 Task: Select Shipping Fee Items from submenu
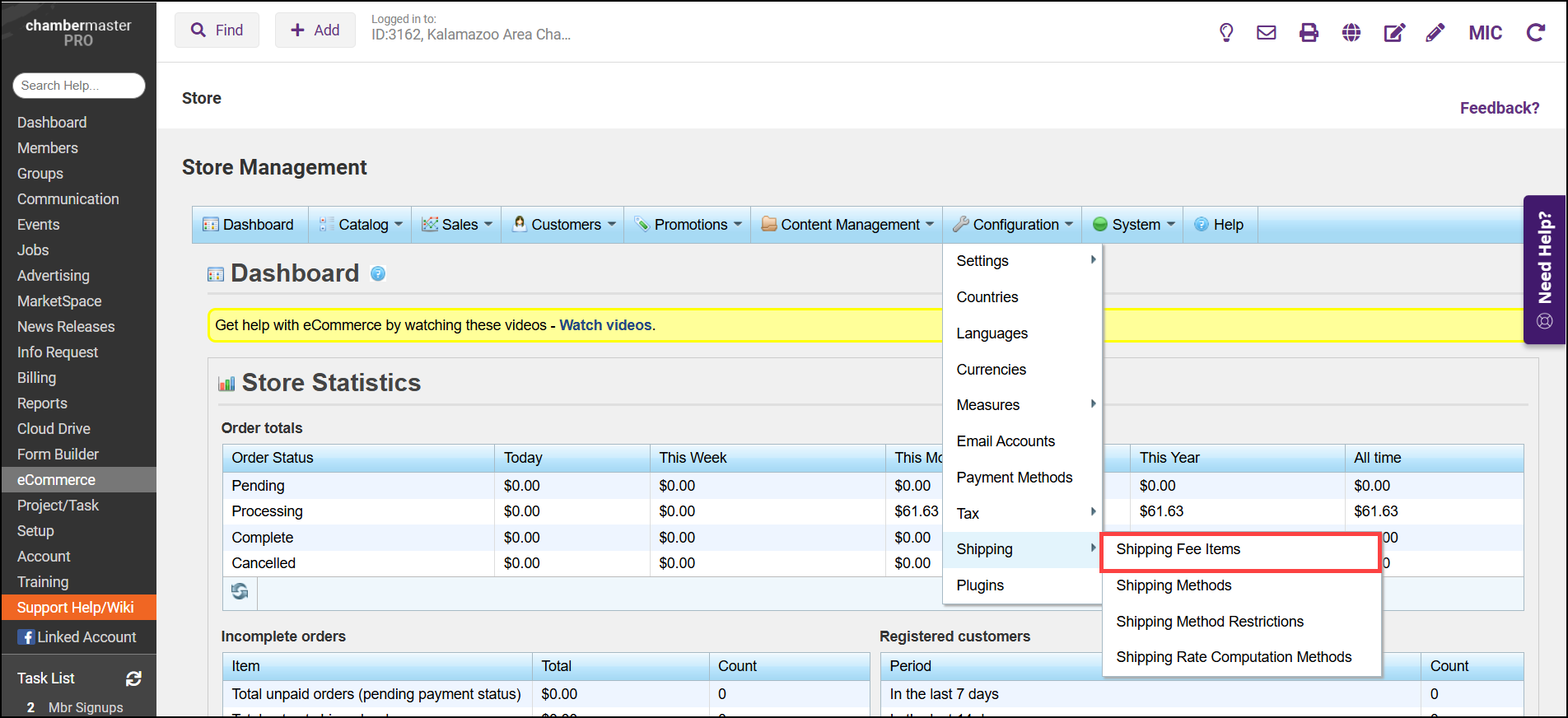(1178, 549)
